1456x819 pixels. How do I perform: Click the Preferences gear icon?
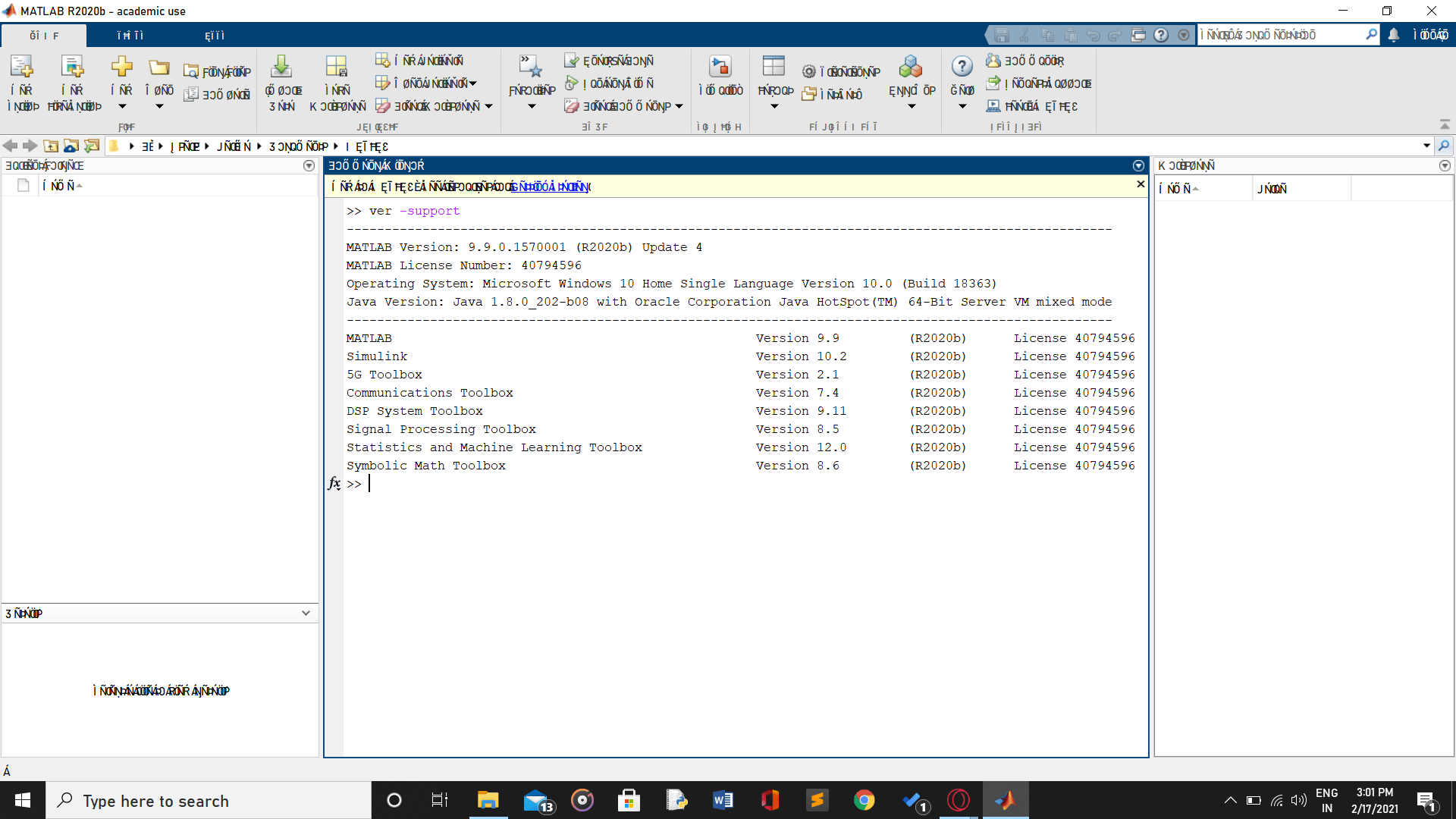click(x=809, y=72)
